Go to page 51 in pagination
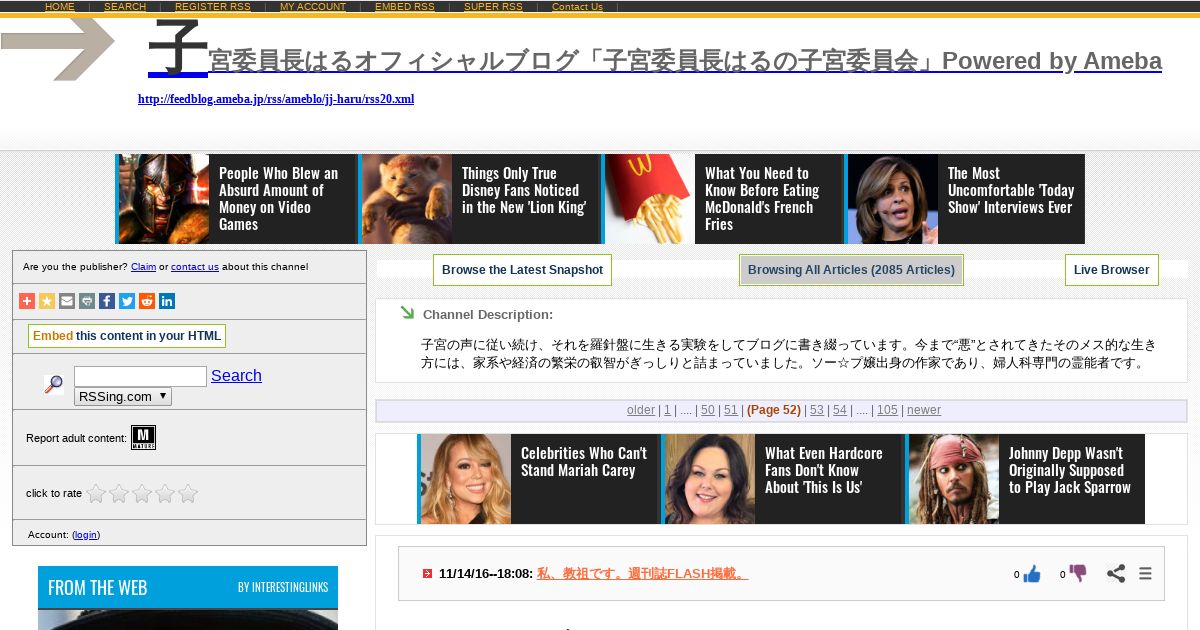The height and width of the screenshot is (630, 1200). click(731, 410)
